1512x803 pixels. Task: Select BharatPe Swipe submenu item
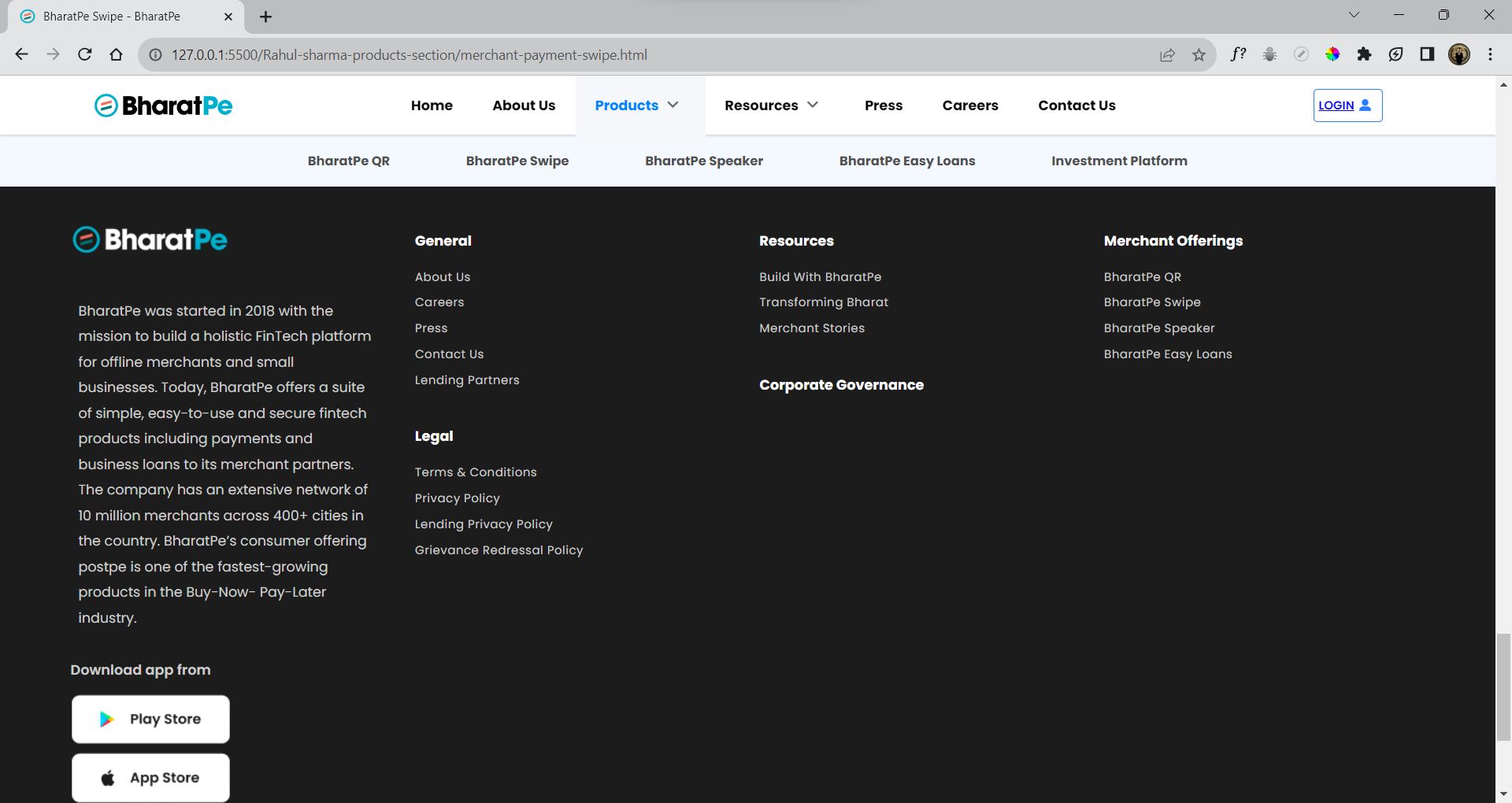[x=517, y=161]
